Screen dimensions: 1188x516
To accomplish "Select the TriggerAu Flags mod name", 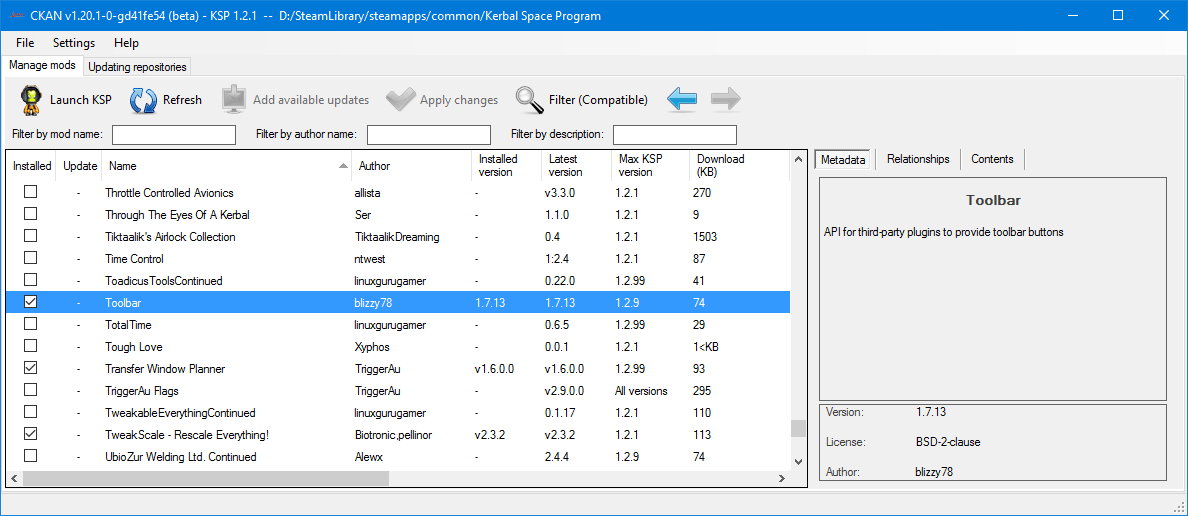I will pyautogui.click(x=142, y=391).
